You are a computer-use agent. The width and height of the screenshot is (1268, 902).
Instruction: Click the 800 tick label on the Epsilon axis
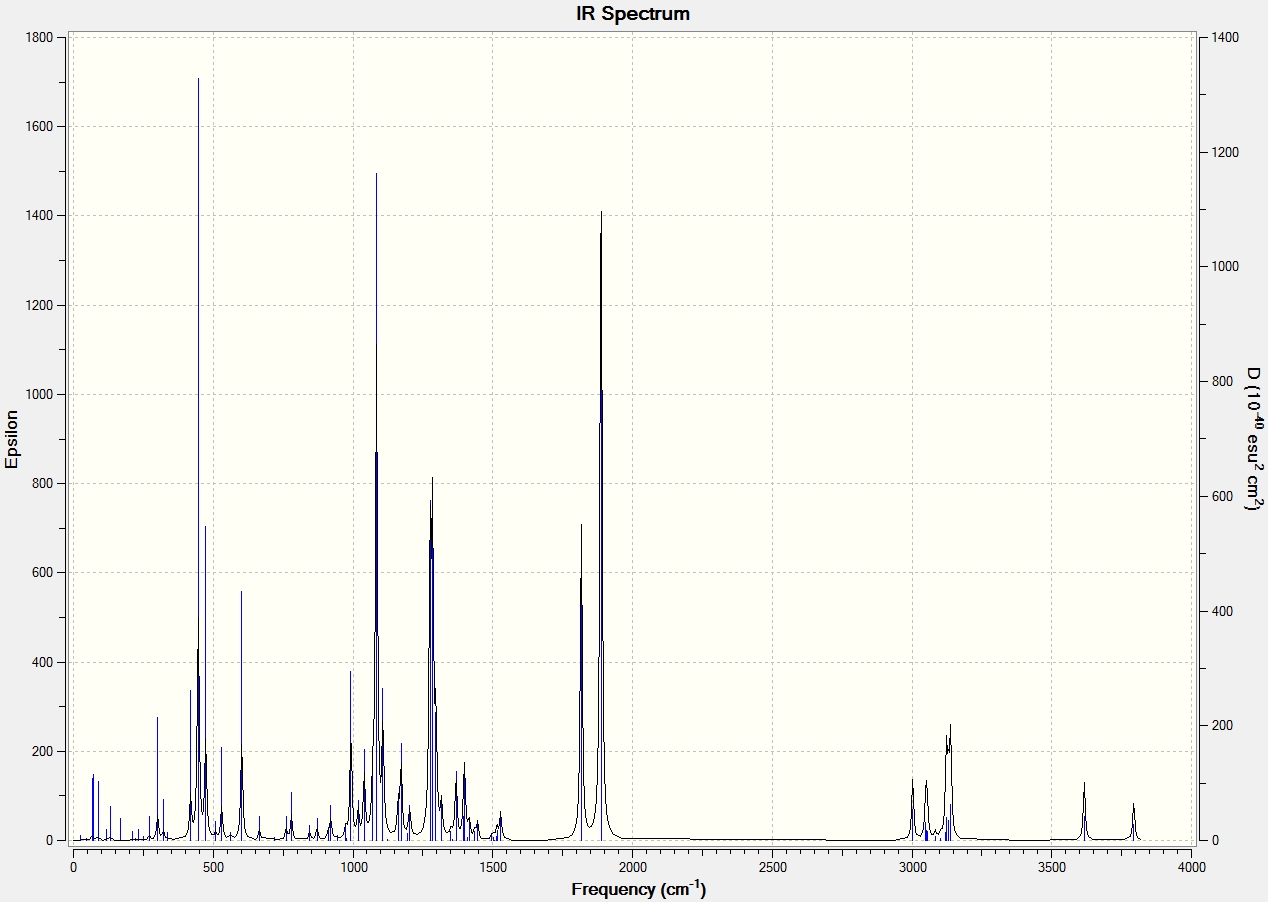44,484
